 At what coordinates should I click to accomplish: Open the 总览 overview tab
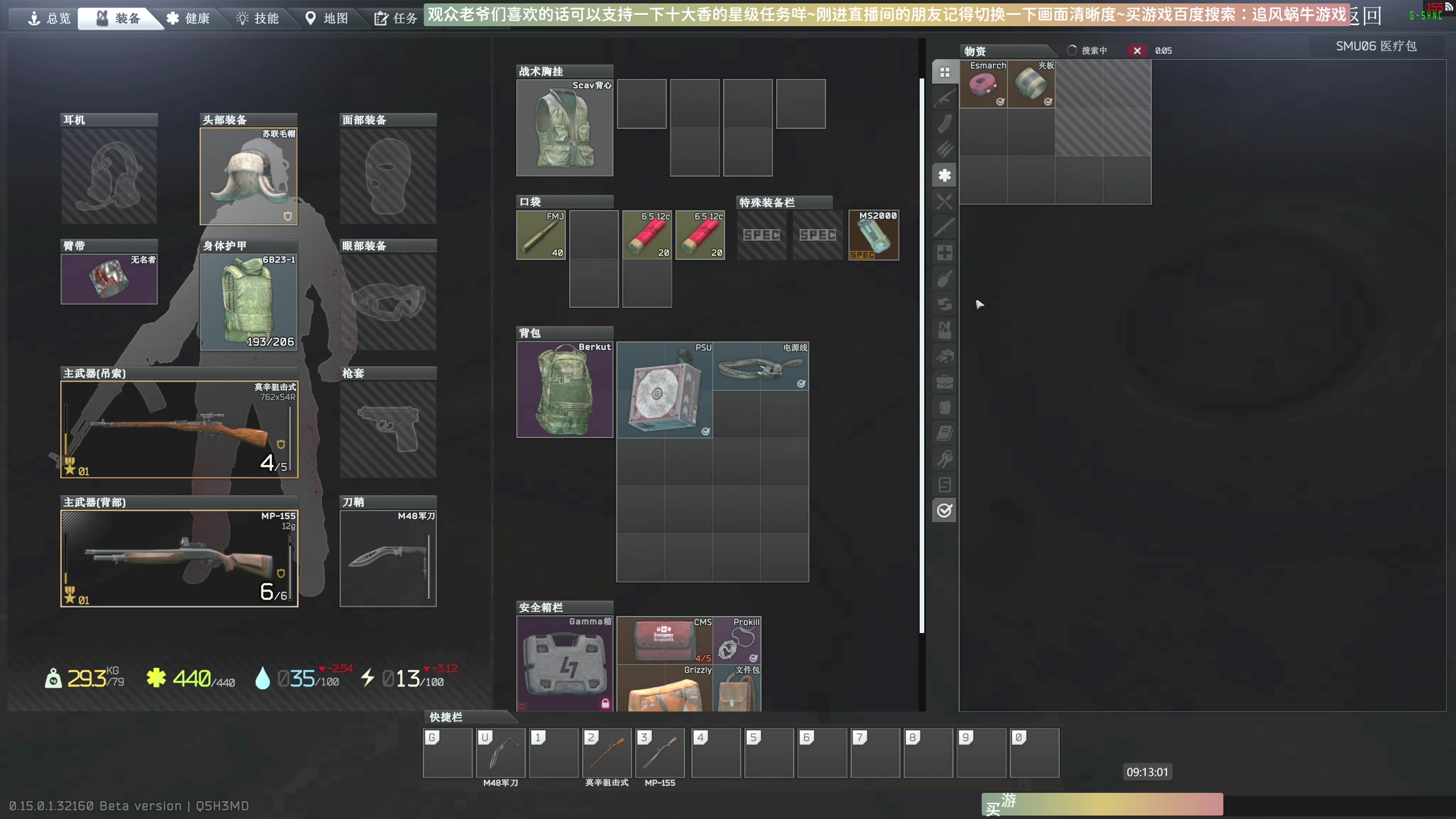tap(49, 18)
